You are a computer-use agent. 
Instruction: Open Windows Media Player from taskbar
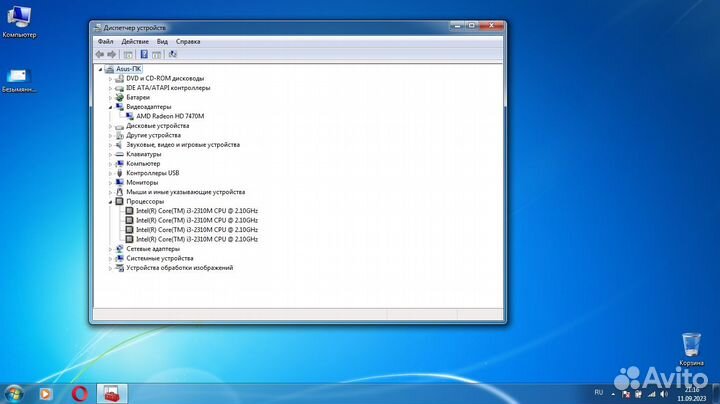(45, 394)
